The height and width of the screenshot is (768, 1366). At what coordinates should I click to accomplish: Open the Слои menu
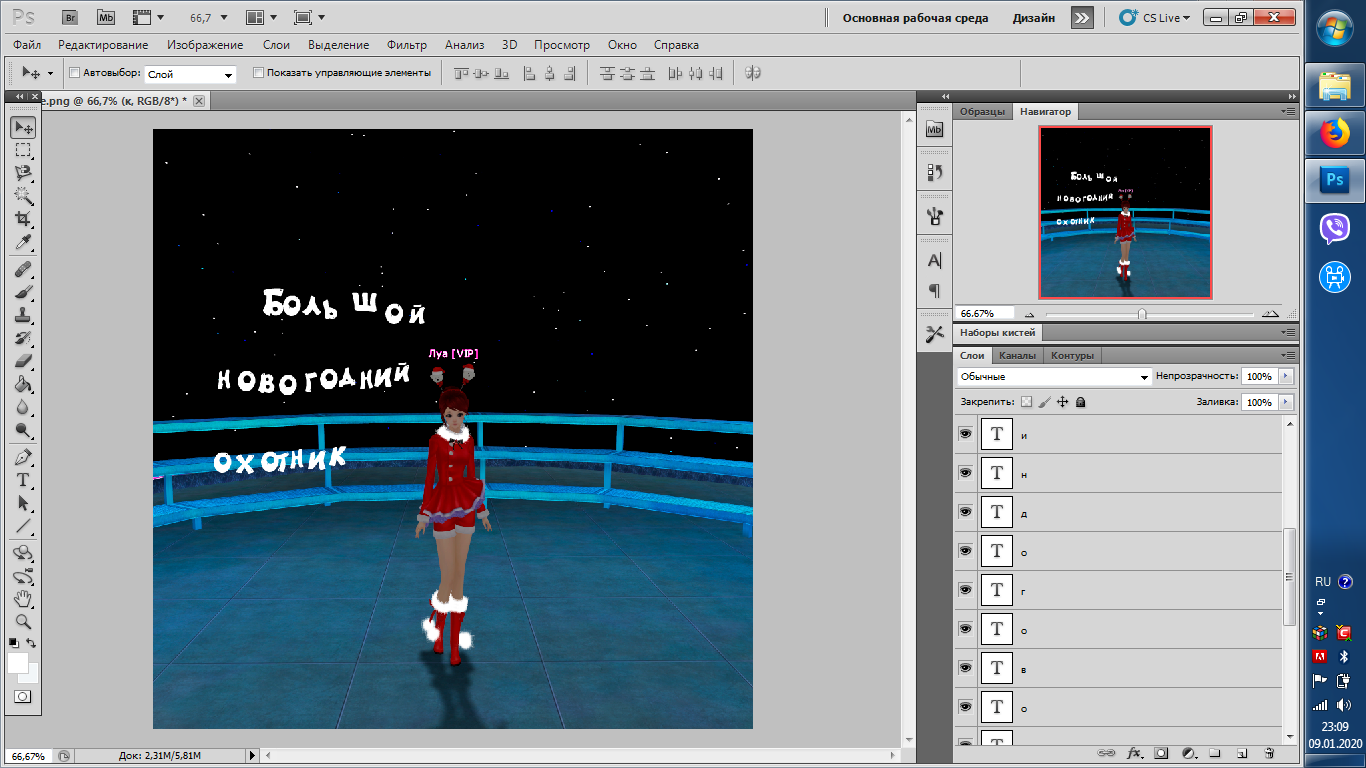pyautogui.click(x=276, y=45)
